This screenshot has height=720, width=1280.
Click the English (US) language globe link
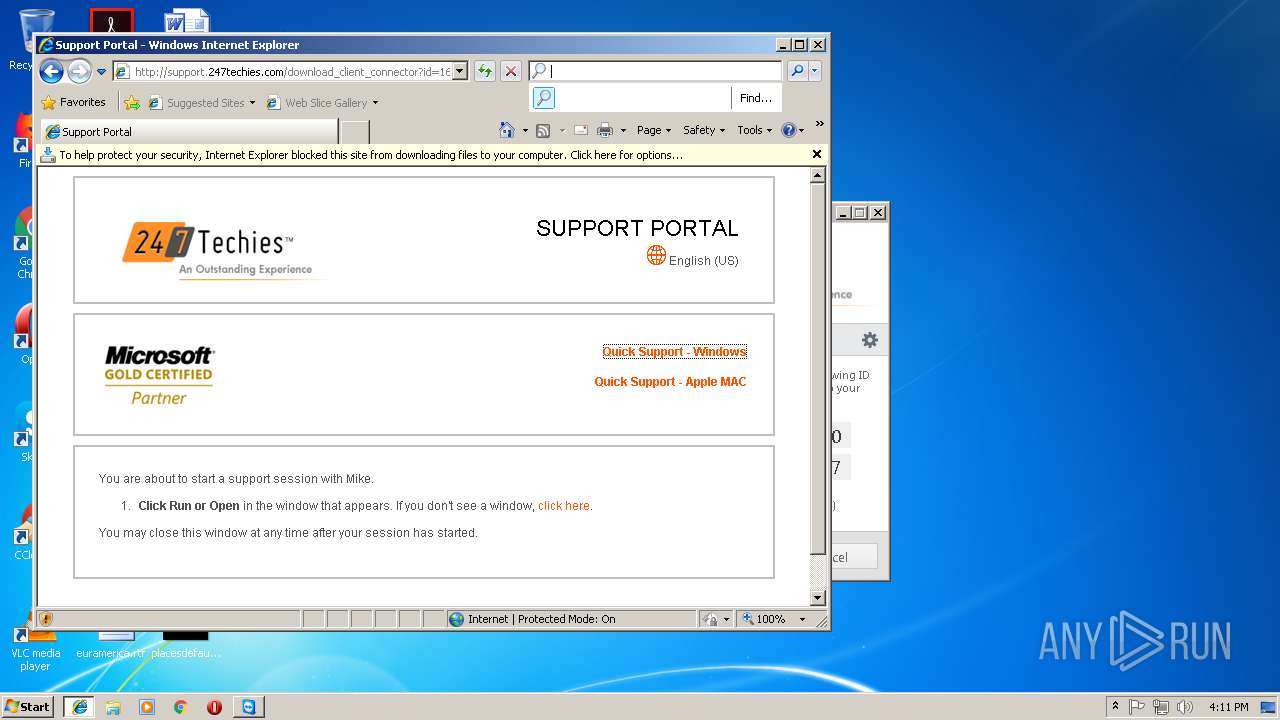(692, 257)
